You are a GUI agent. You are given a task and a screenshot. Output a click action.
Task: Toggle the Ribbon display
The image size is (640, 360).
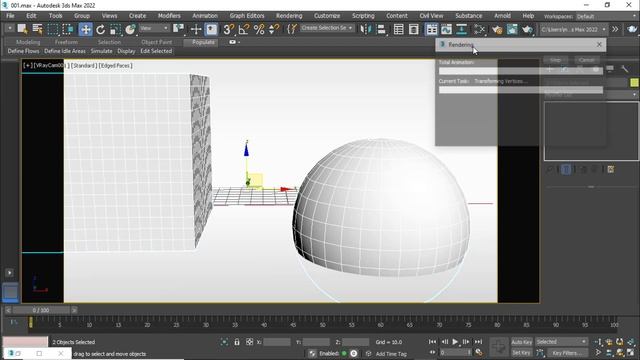(431, 29)
